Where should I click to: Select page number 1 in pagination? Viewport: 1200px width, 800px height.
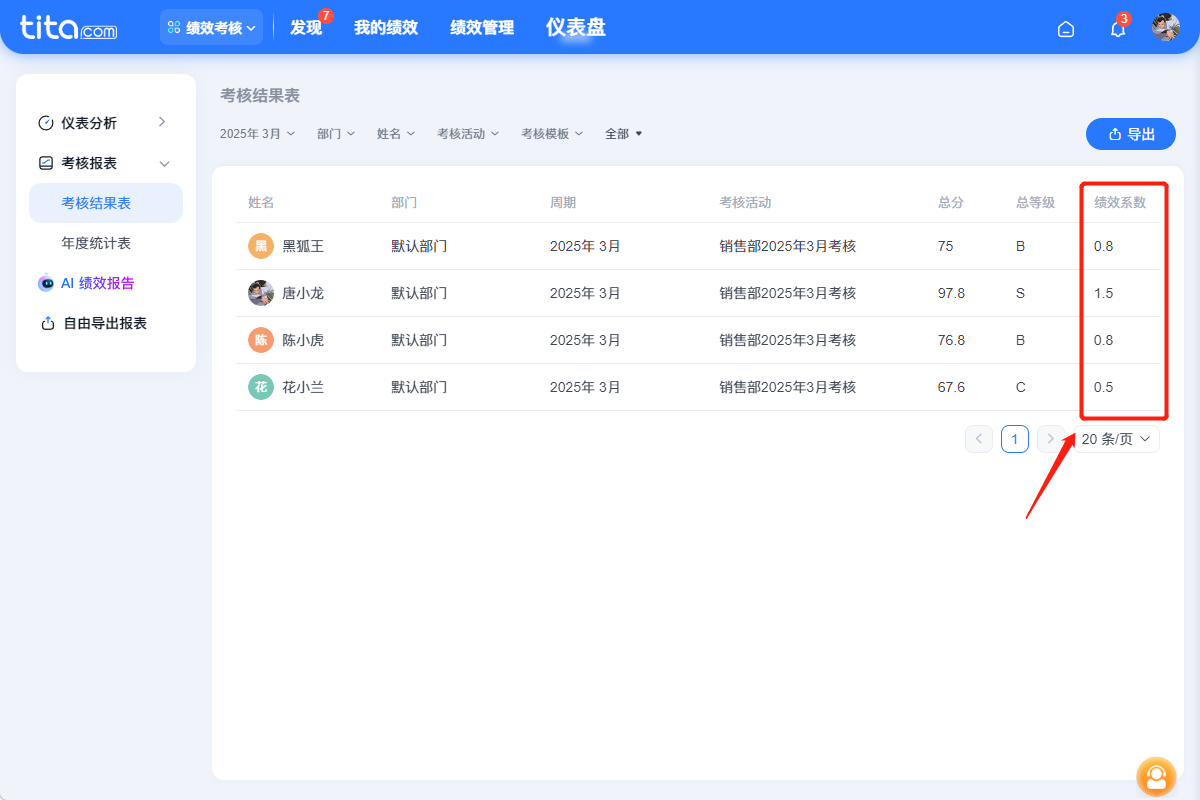[1014, 438]
